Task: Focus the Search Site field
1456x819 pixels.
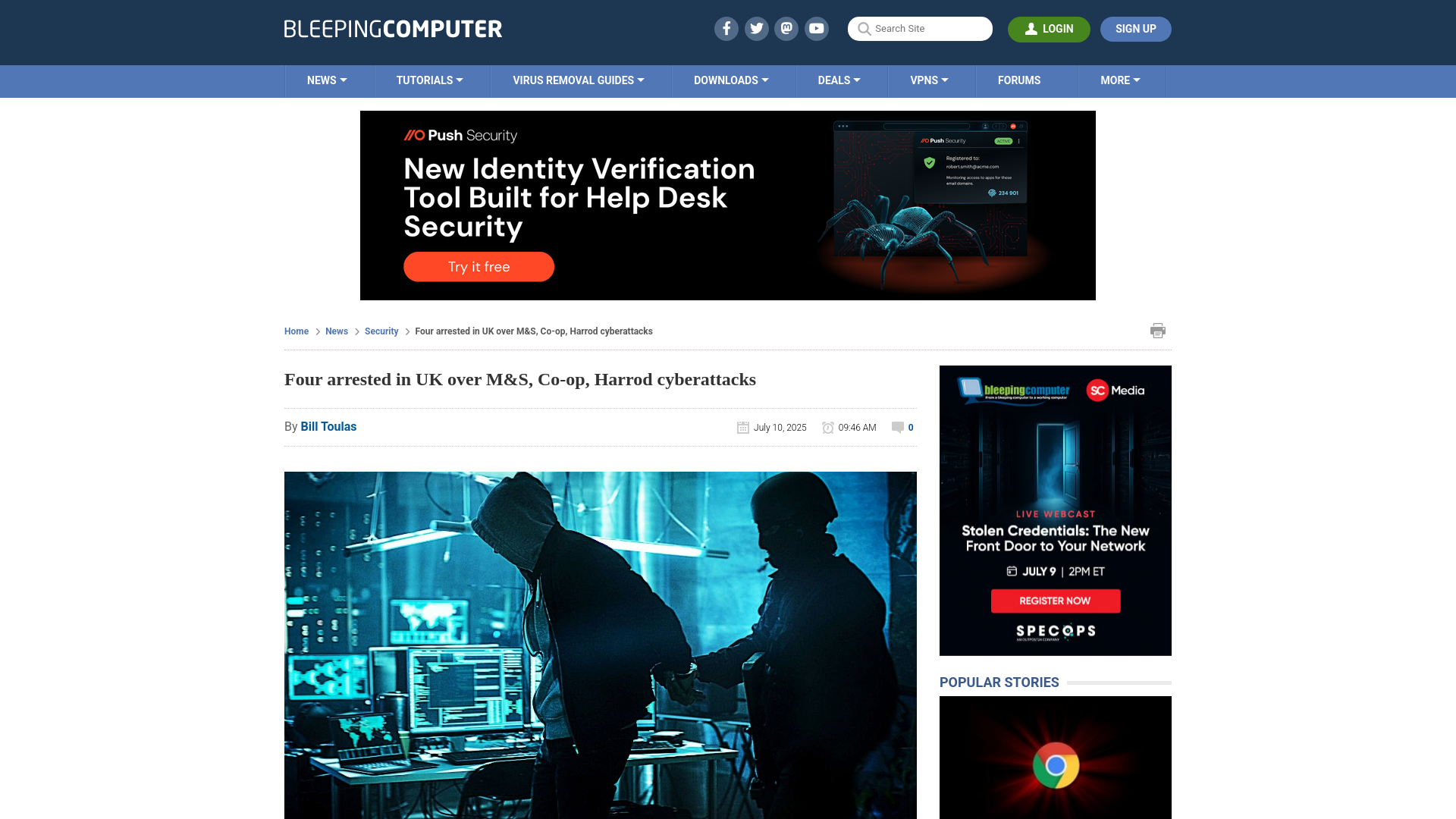Action: pos(920,29)
